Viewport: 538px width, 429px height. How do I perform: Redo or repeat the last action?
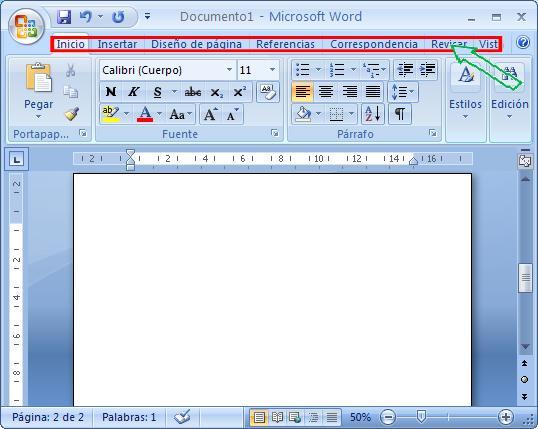coord(118,16)
